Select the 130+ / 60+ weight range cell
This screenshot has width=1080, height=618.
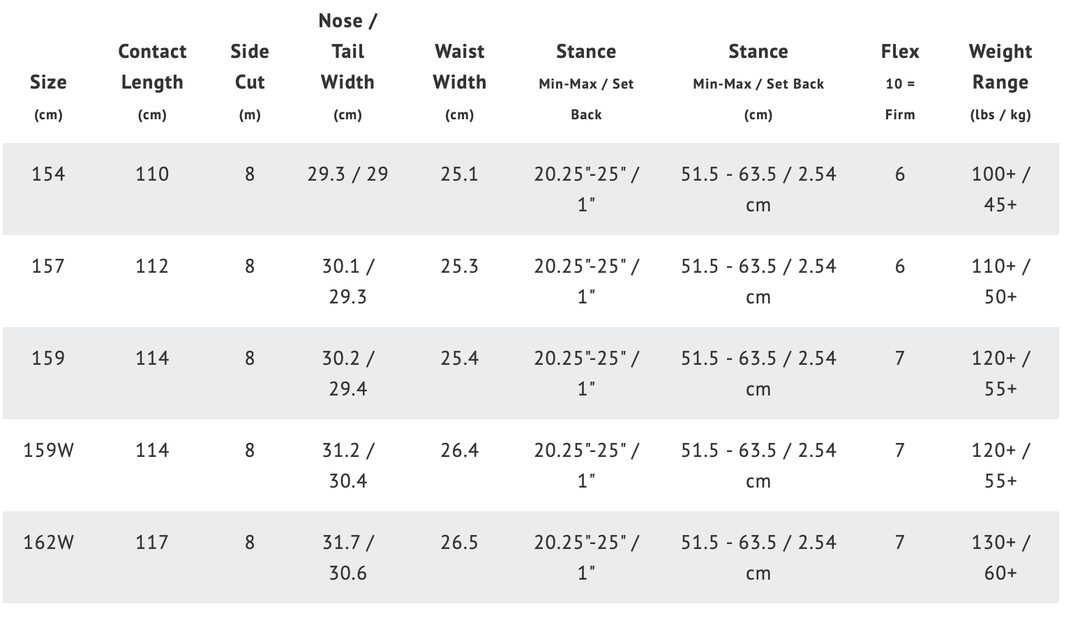coord(1000,557)
